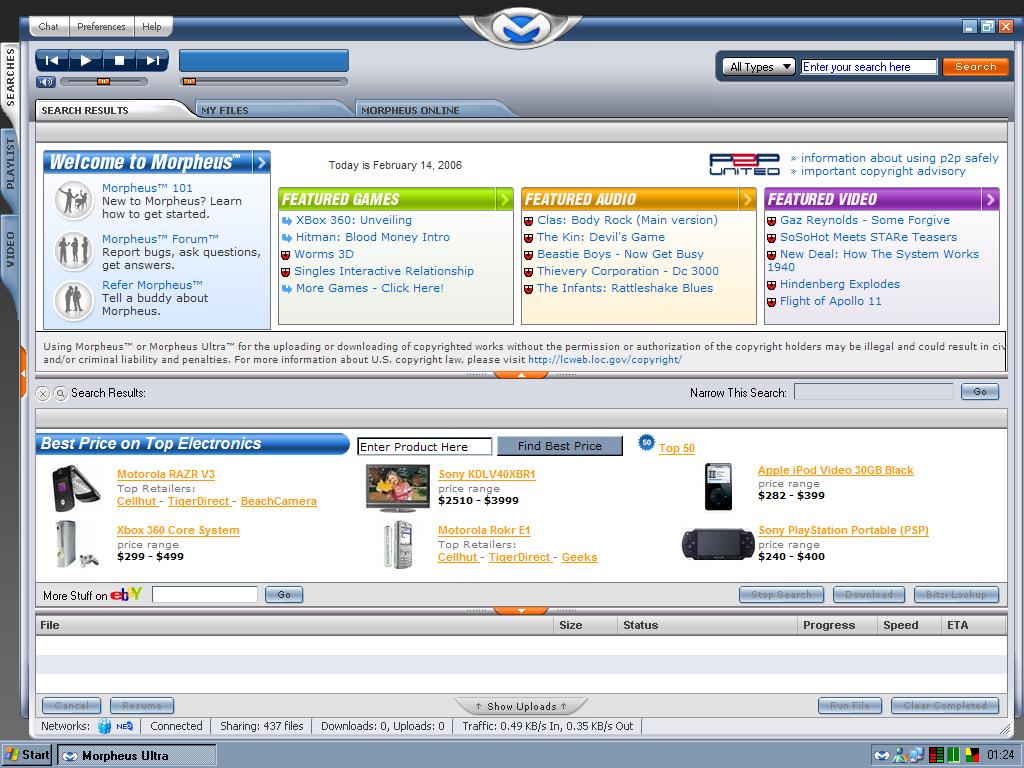The width and height of the screenshot is (1024, 768).
Task: Collapse the lower panel with orange down-arrow
Action: tap(520, 611)
